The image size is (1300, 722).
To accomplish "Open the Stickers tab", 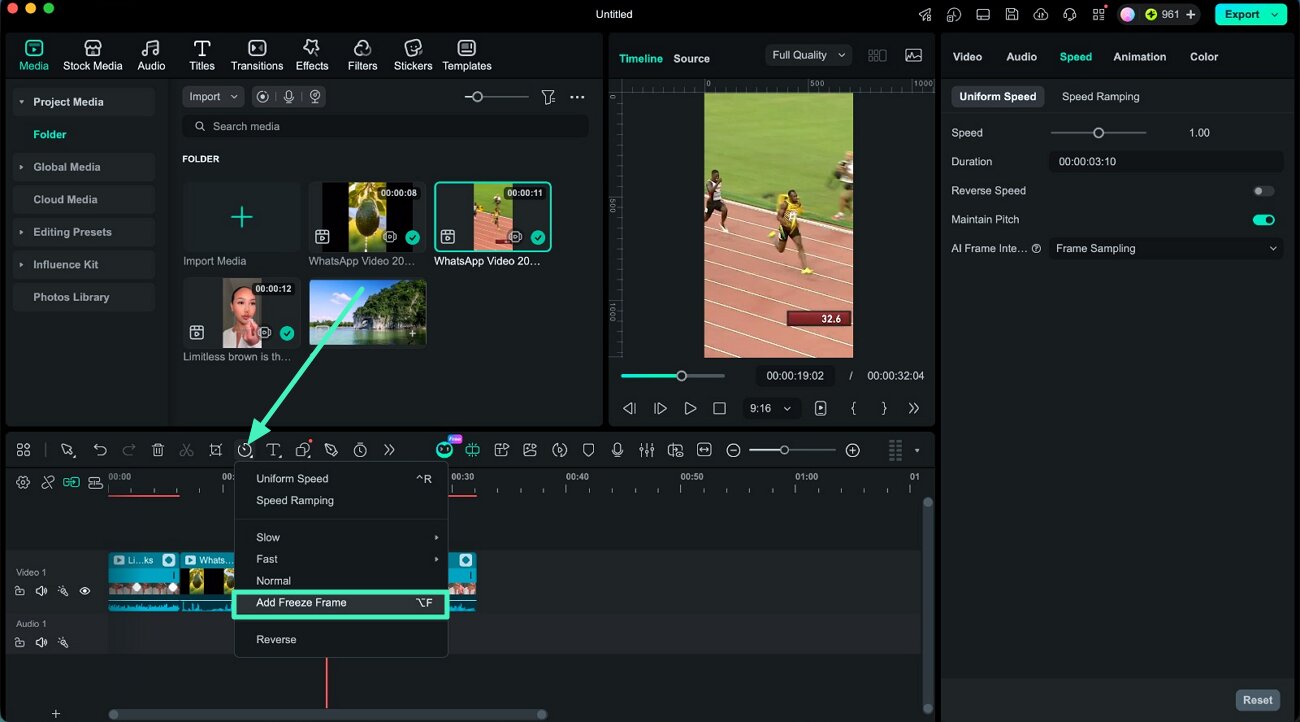I will (413, 56).
